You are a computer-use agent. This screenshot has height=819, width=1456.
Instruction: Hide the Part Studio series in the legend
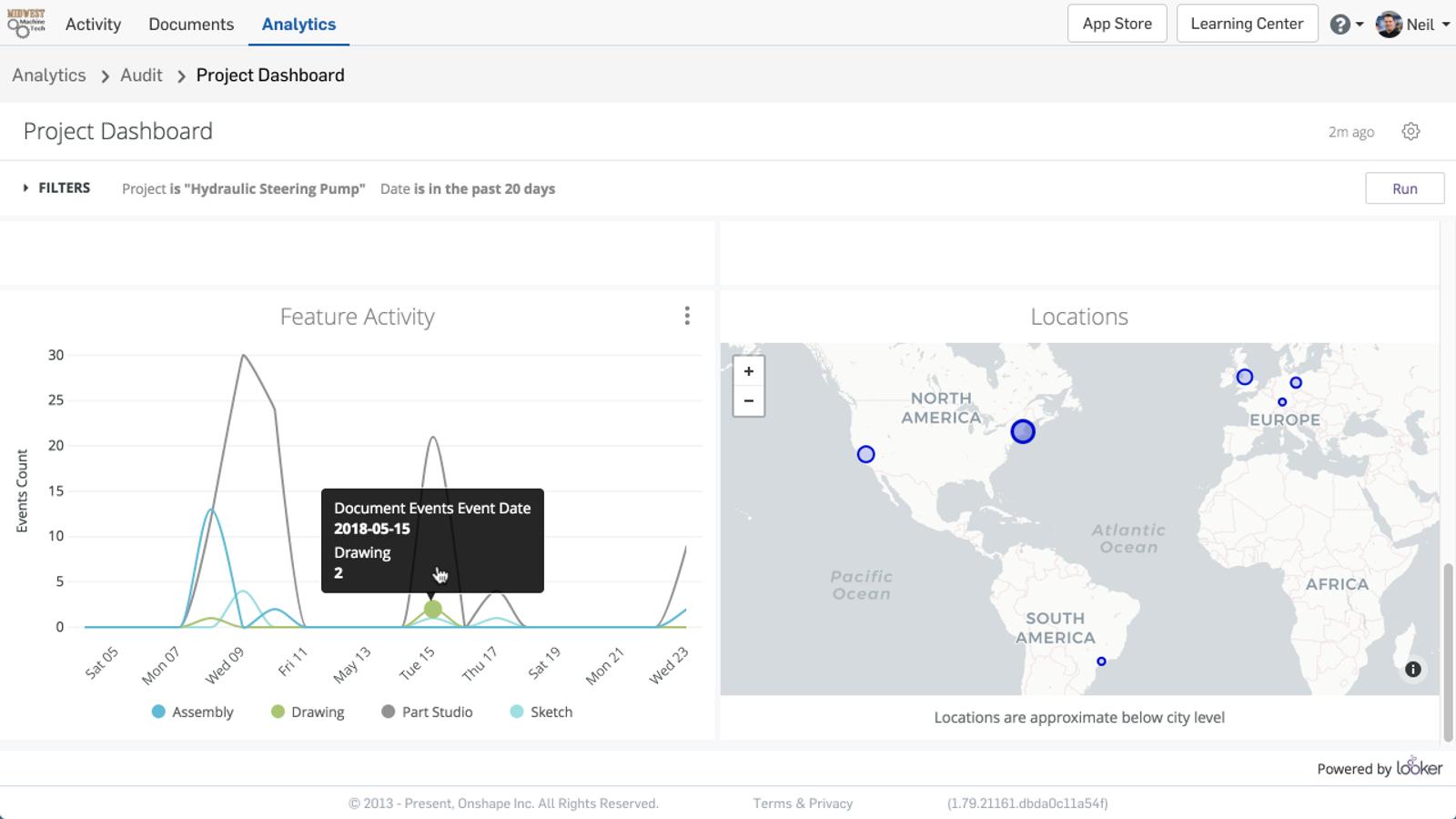(426, 712)
